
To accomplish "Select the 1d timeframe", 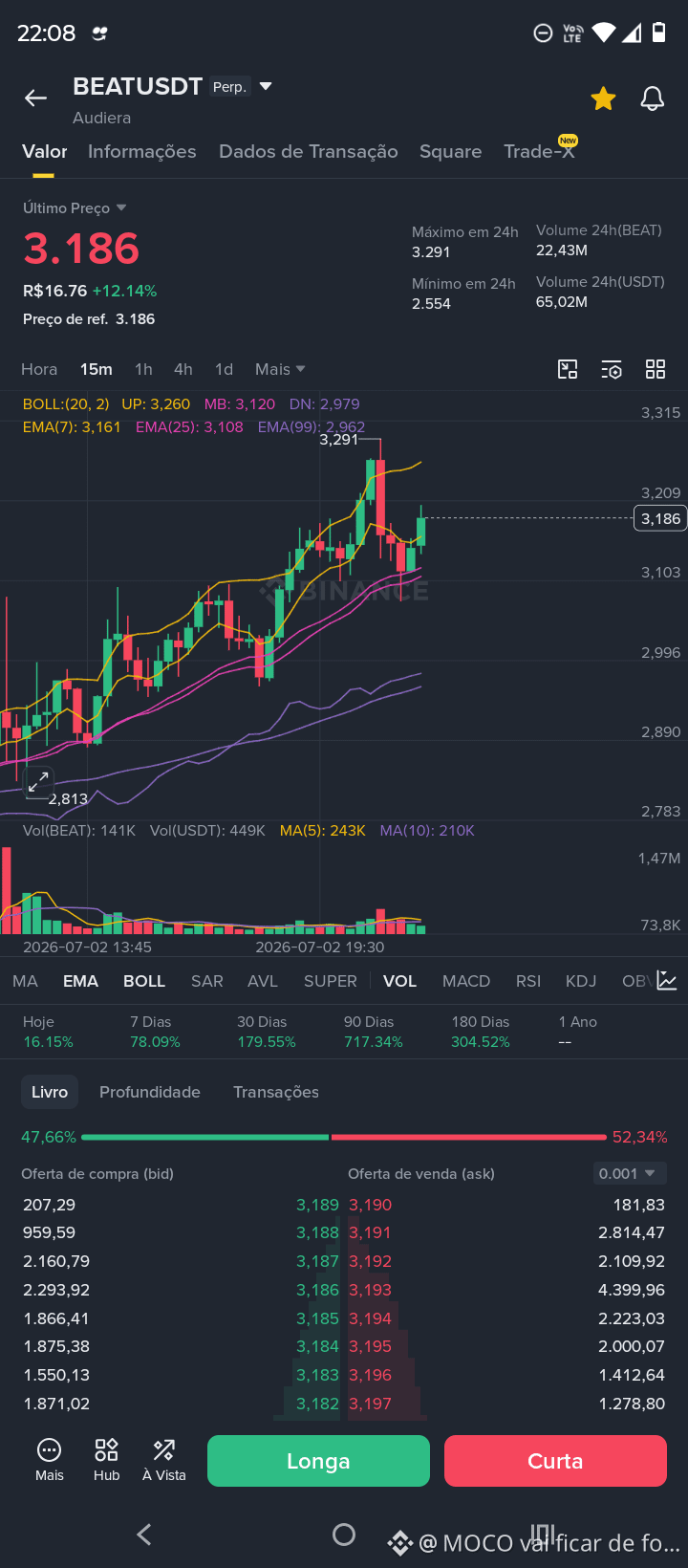I will 224,369.
